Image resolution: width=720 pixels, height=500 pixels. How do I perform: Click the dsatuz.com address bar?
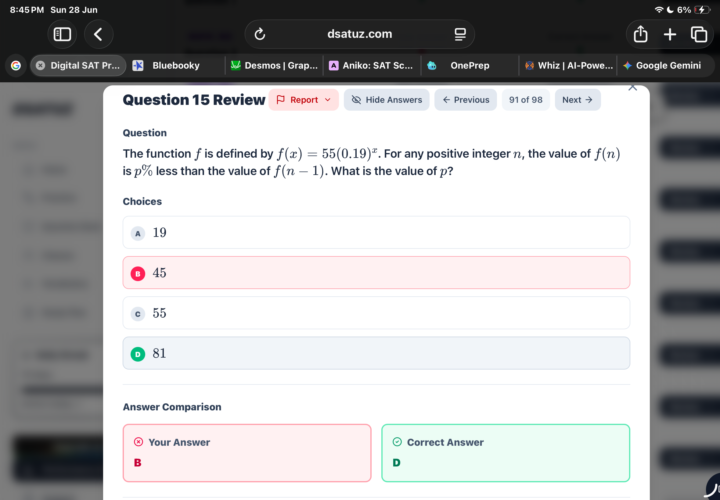(360, 34)
